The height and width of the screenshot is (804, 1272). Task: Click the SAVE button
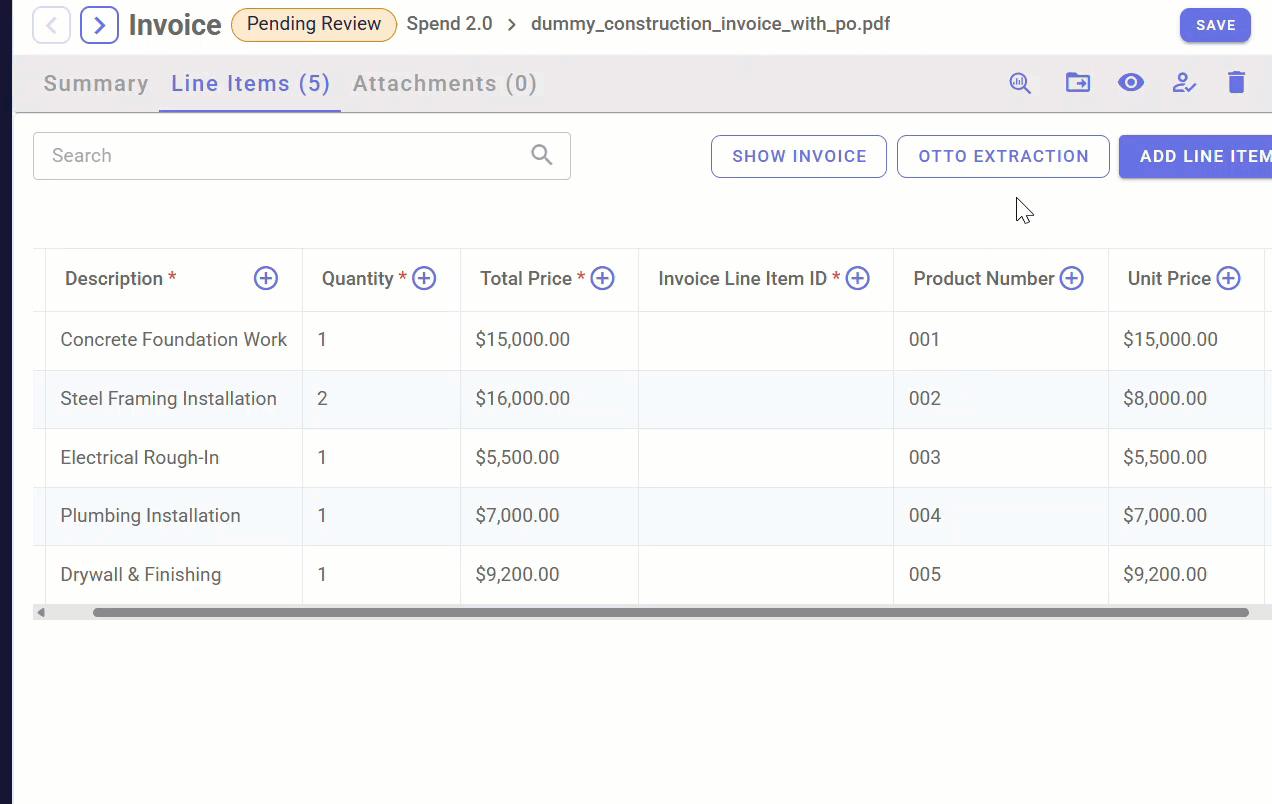1215,25
